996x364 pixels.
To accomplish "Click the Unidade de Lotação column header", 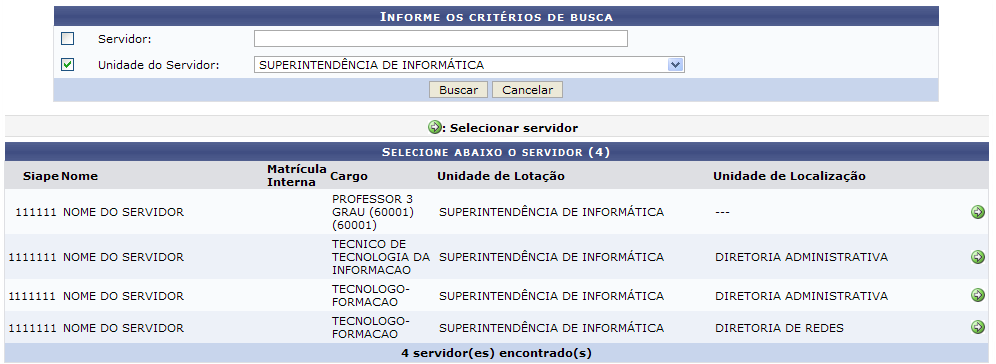I will click(x=501, y=176).
